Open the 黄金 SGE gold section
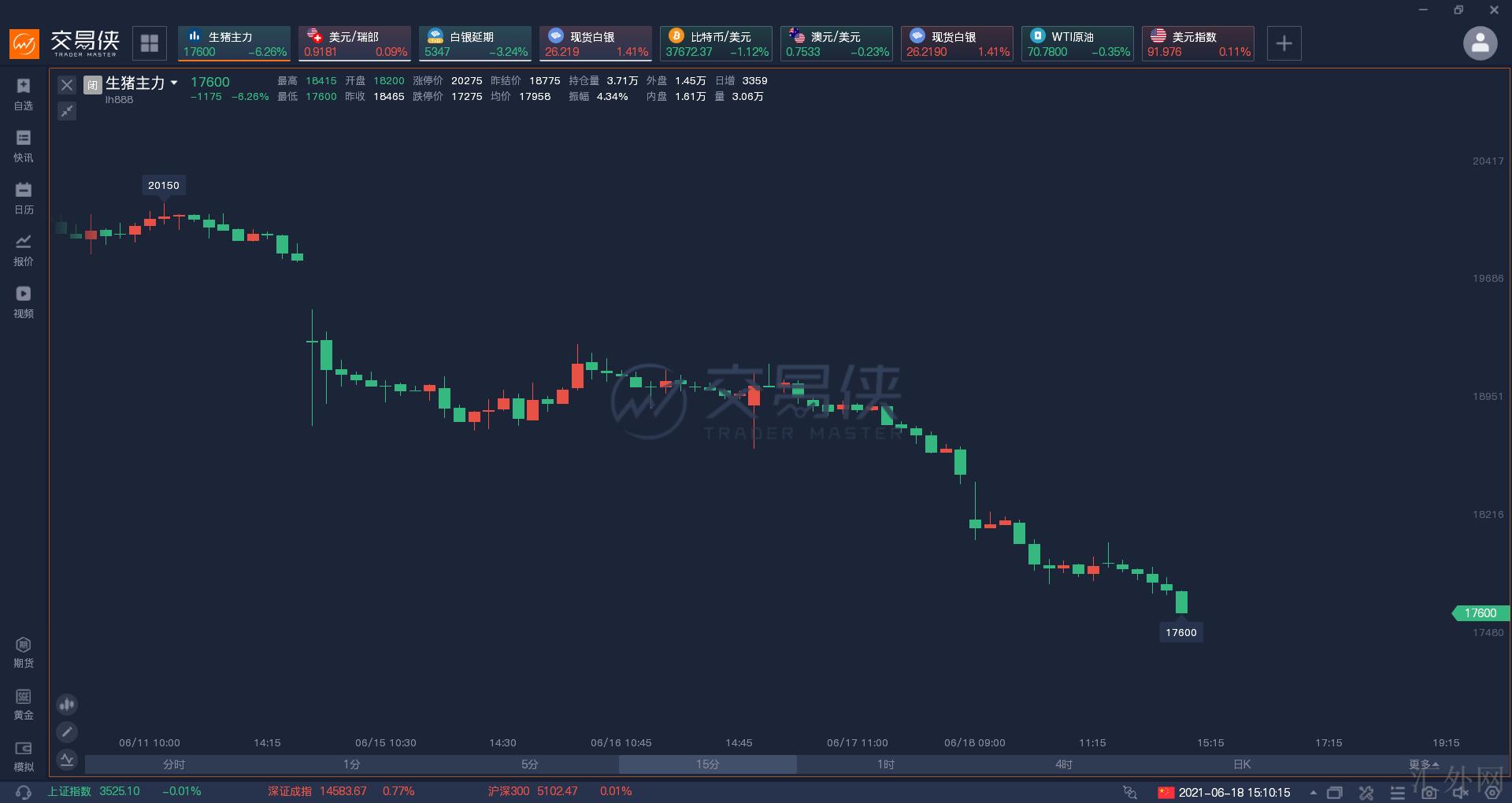This screenshot has width=1512, height=803. click(x=24, y=704)
